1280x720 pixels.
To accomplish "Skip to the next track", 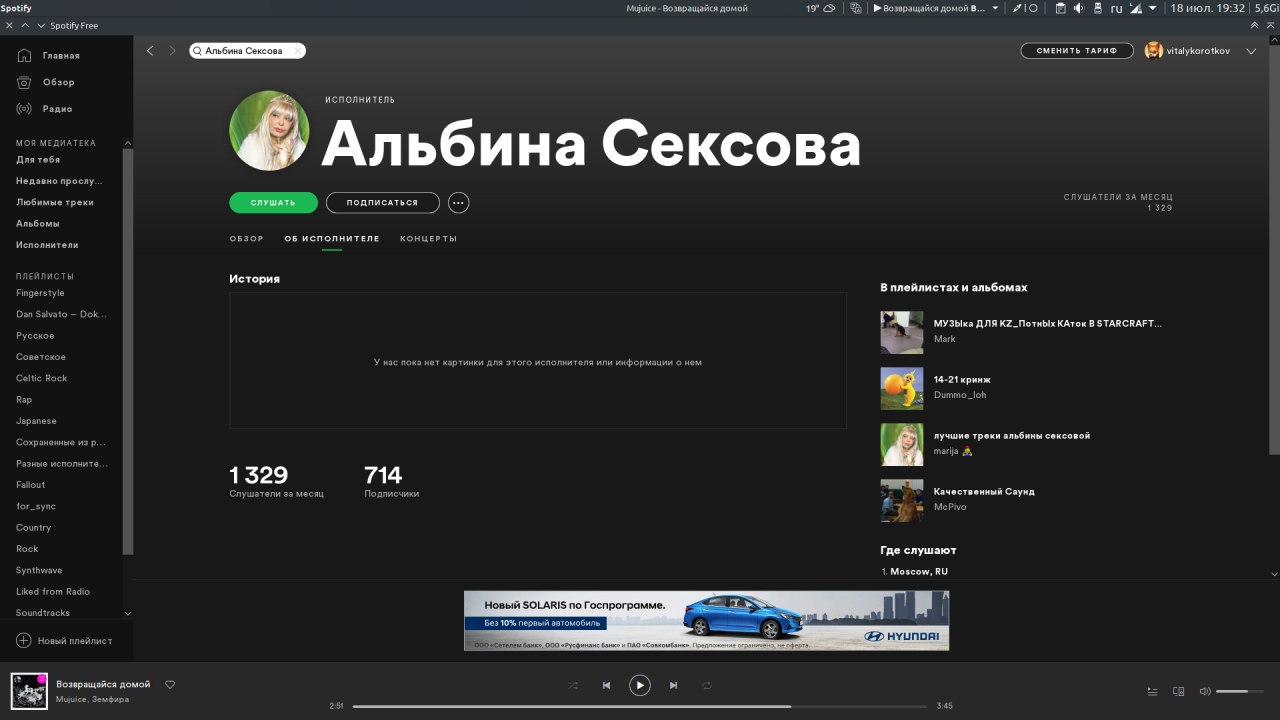I will click(673, 685).
